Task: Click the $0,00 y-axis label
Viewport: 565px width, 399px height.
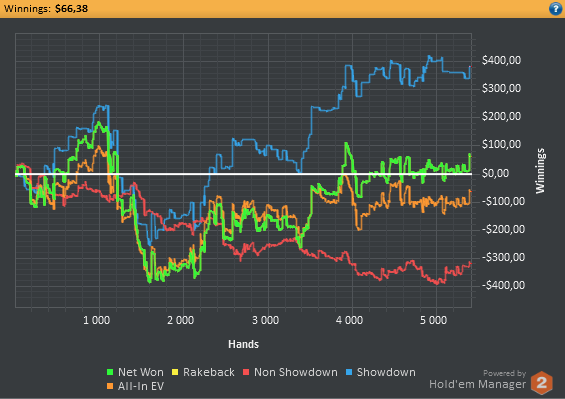Action: pyautogui.click(x=496, y=173)
